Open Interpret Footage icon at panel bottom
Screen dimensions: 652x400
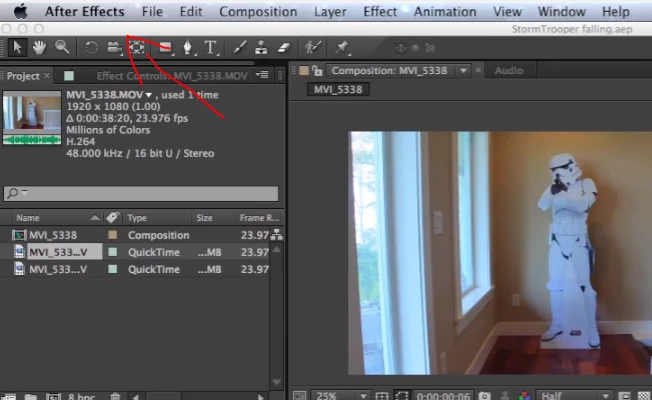[8, 397]
